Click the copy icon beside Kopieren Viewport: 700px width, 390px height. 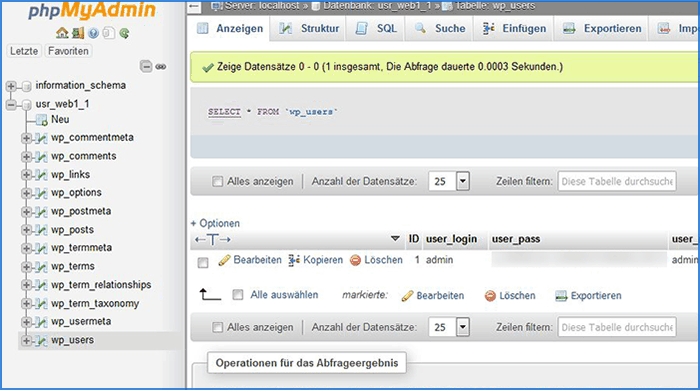(x=294, y=260)
